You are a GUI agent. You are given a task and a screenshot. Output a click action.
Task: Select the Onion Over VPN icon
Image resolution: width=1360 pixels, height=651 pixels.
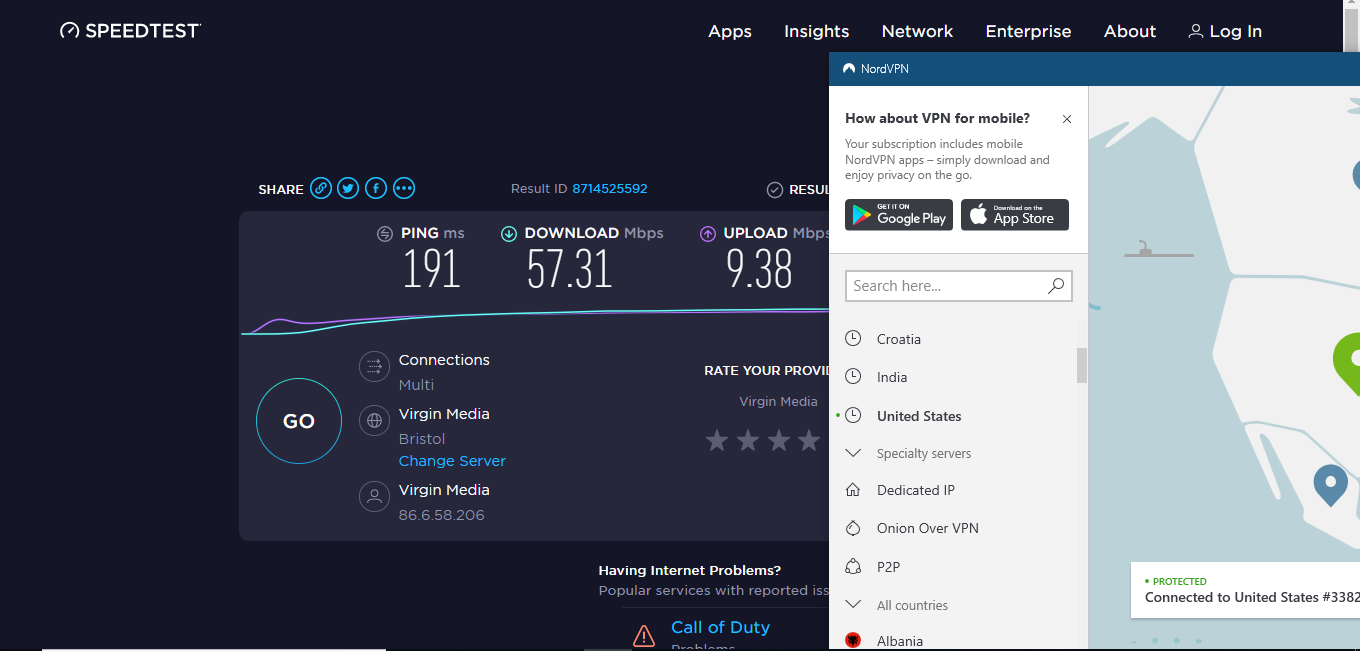(853, 528)
